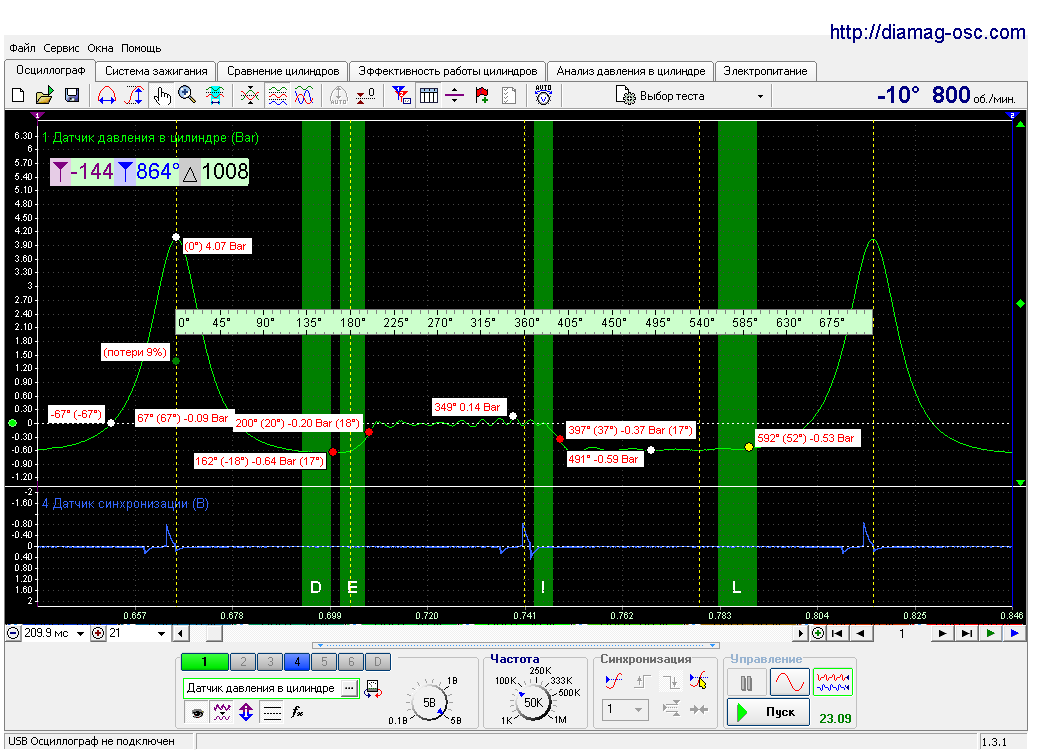This screenshot has height=754, width=1040.
Task: Switch to Эффективность работы цилиндров tab
Action: (448, 71)
